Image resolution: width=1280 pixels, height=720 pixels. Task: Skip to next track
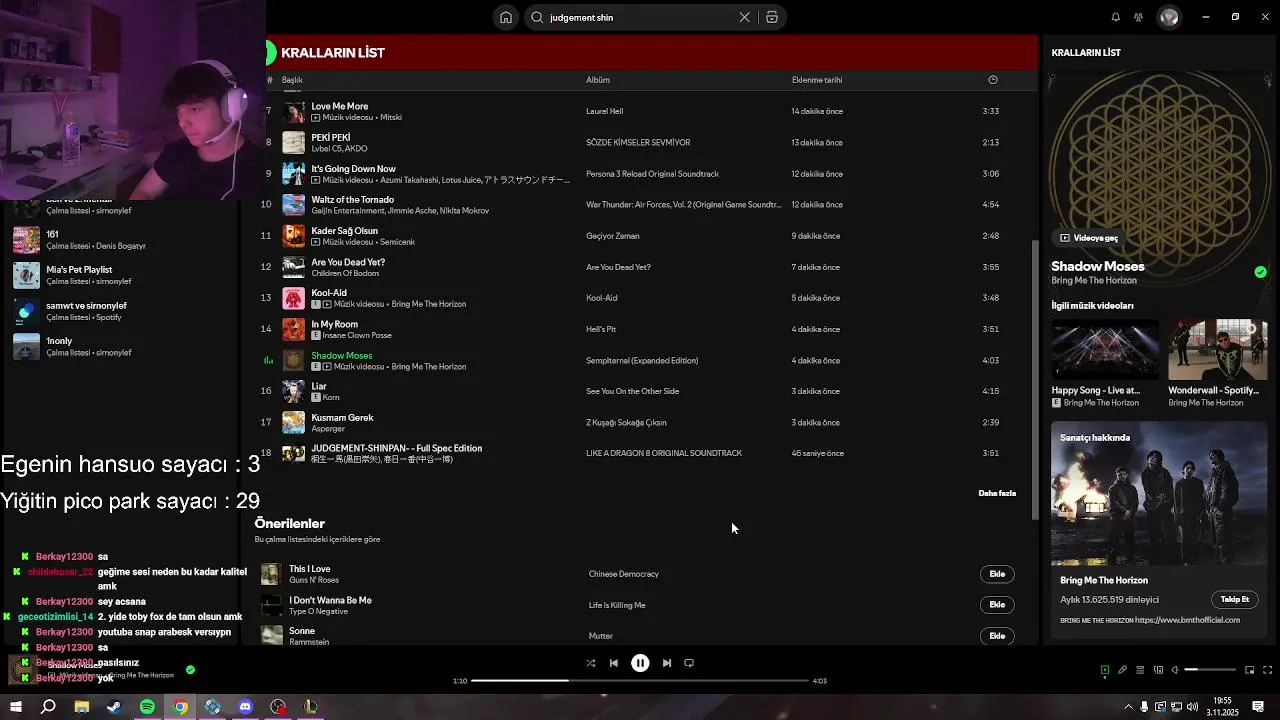pyautogui.click(x=666, y=663)
